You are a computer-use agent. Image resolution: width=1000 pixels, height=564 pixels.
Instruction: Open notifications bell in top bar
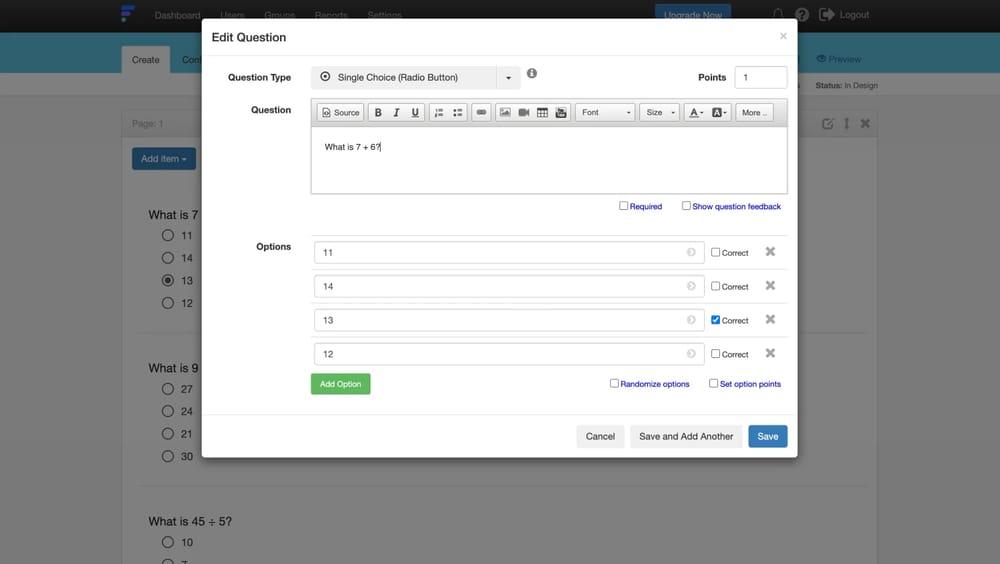click(778, 15)
